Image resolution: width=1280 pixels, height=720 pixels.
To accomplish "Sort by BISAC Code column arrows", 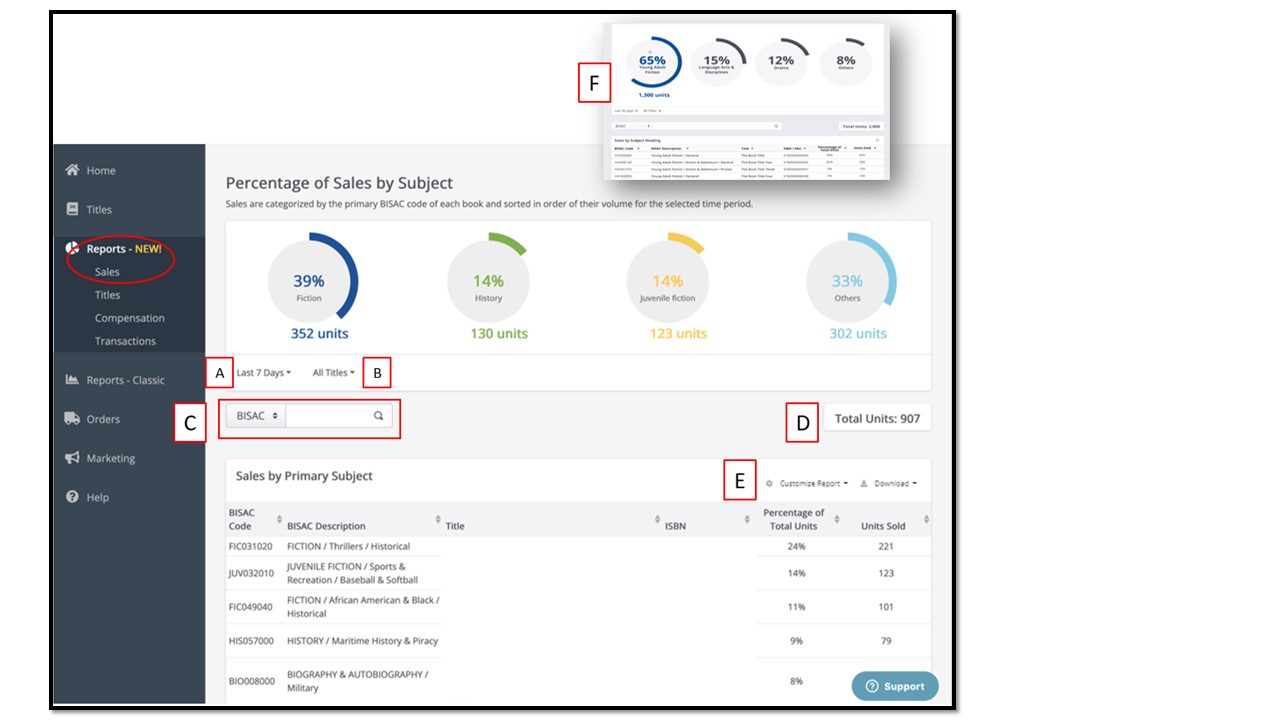I will pyautogui.click(x=279, y=519).
